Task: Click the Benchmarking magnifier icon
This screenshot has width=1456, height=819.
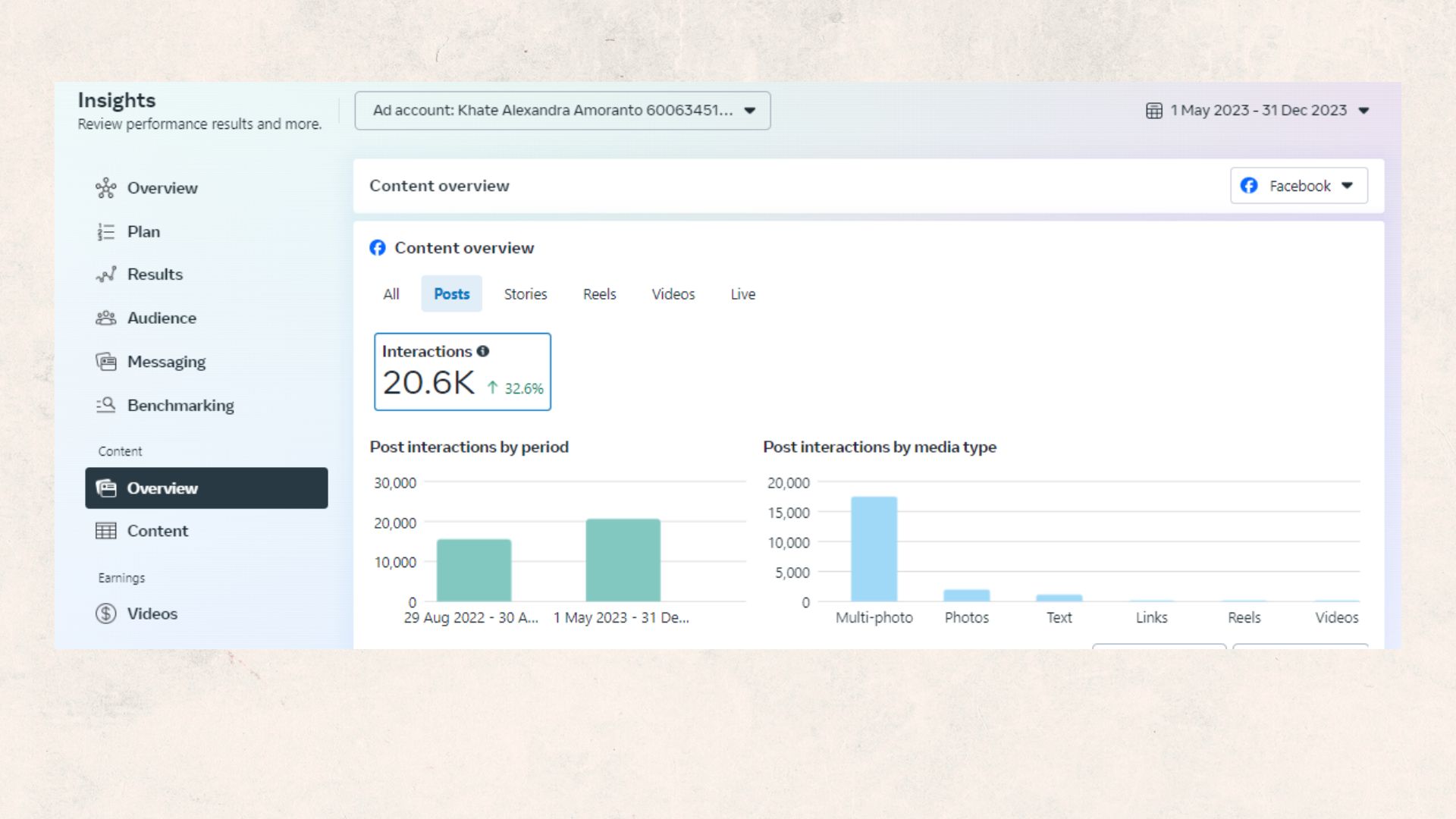Action: 105,405
